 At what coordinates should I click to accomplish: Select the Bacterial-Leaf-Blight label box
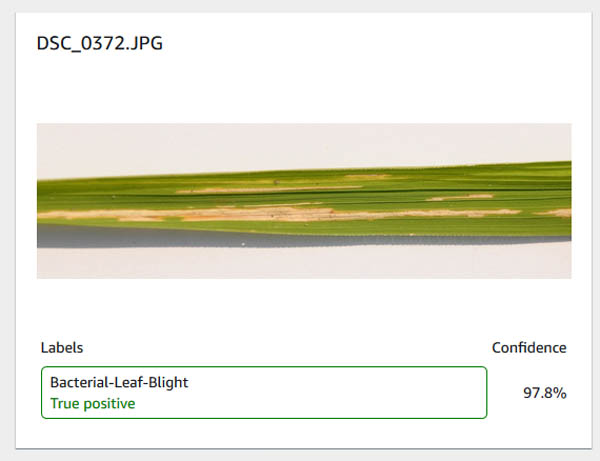point(264,393)
